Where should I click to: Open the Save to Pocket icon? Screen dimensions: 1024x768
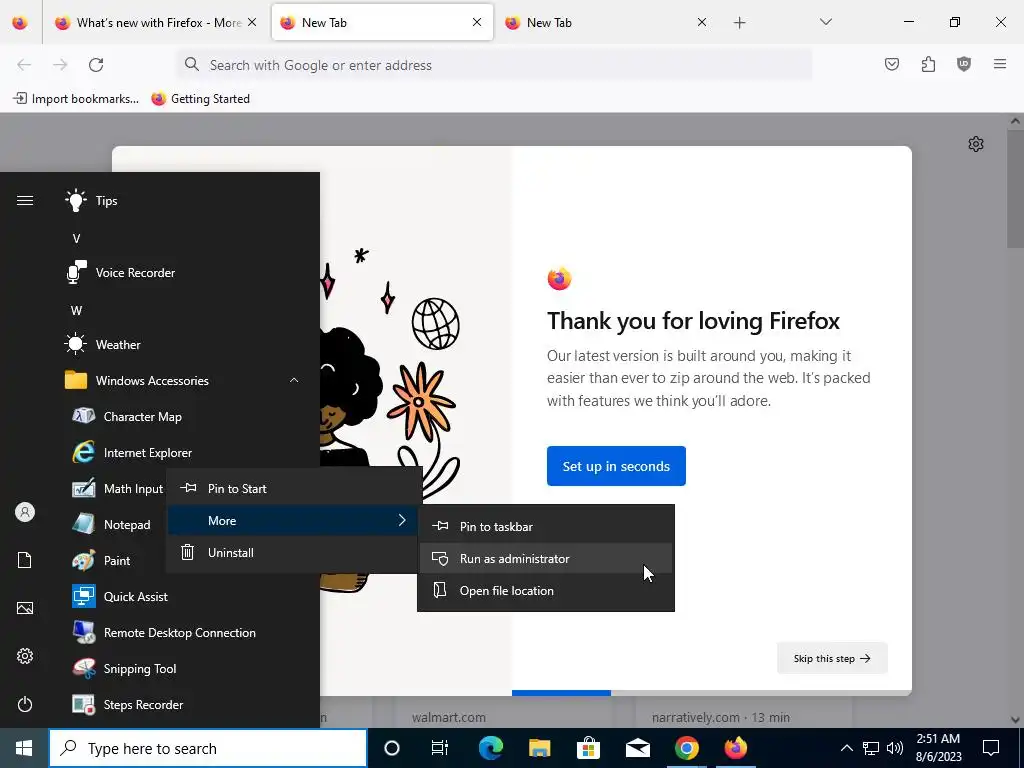point(891,64)
